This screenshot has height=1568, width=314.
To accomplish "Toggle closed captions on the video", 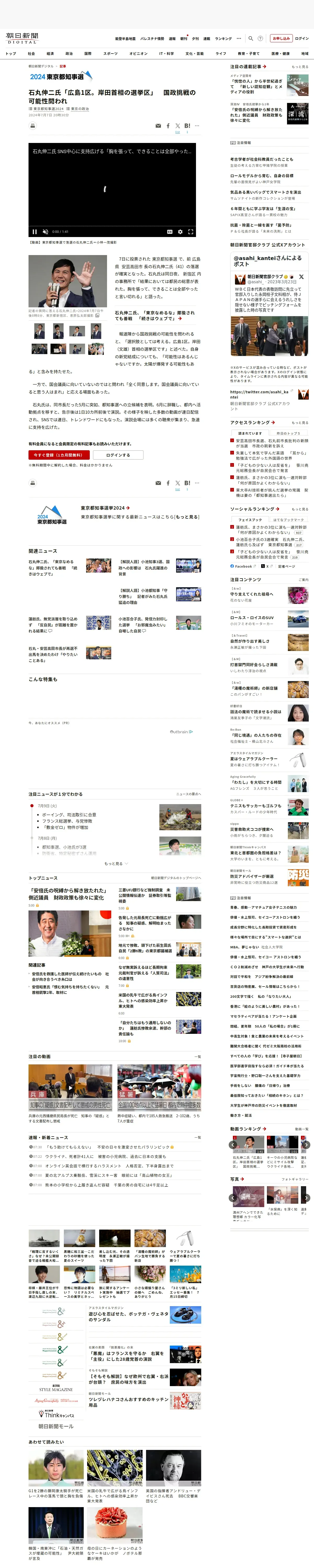I will pos(170,231).
